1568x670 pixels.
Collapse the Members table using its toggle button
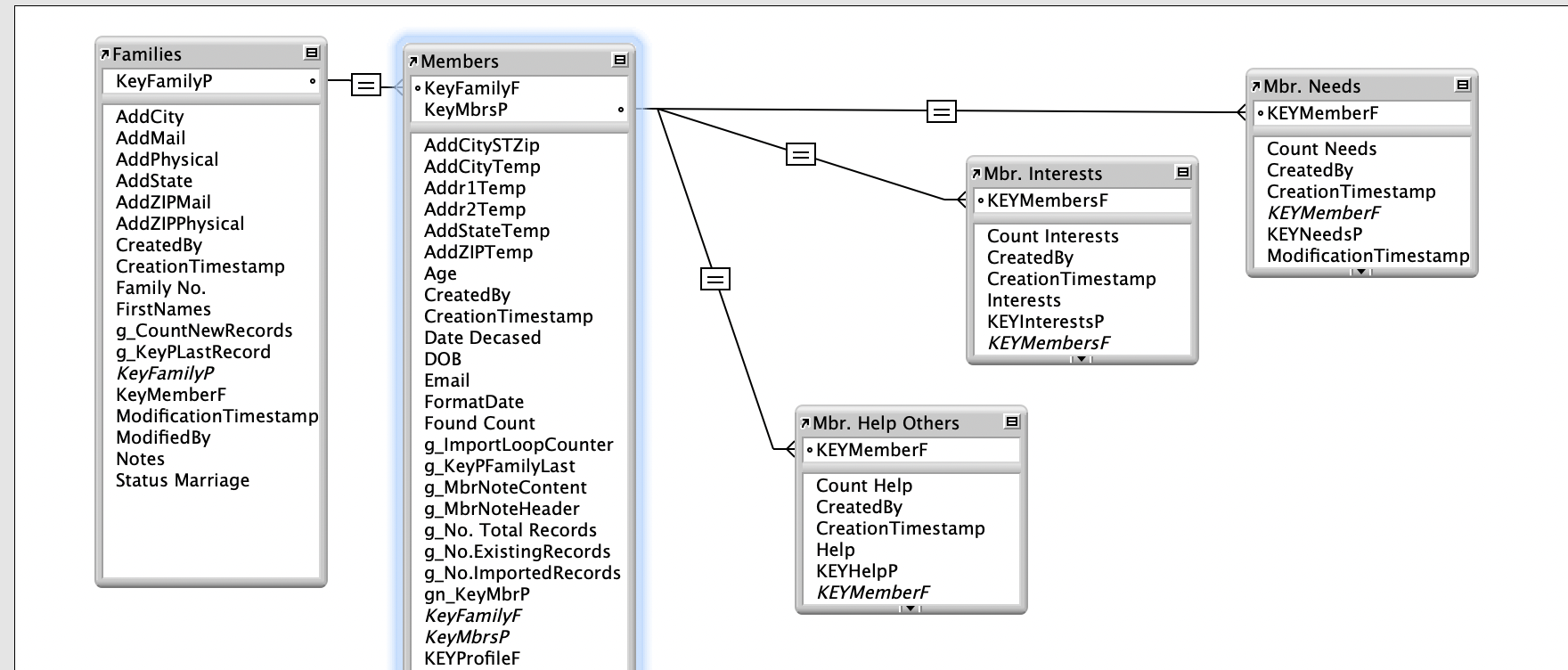(619, 61)
